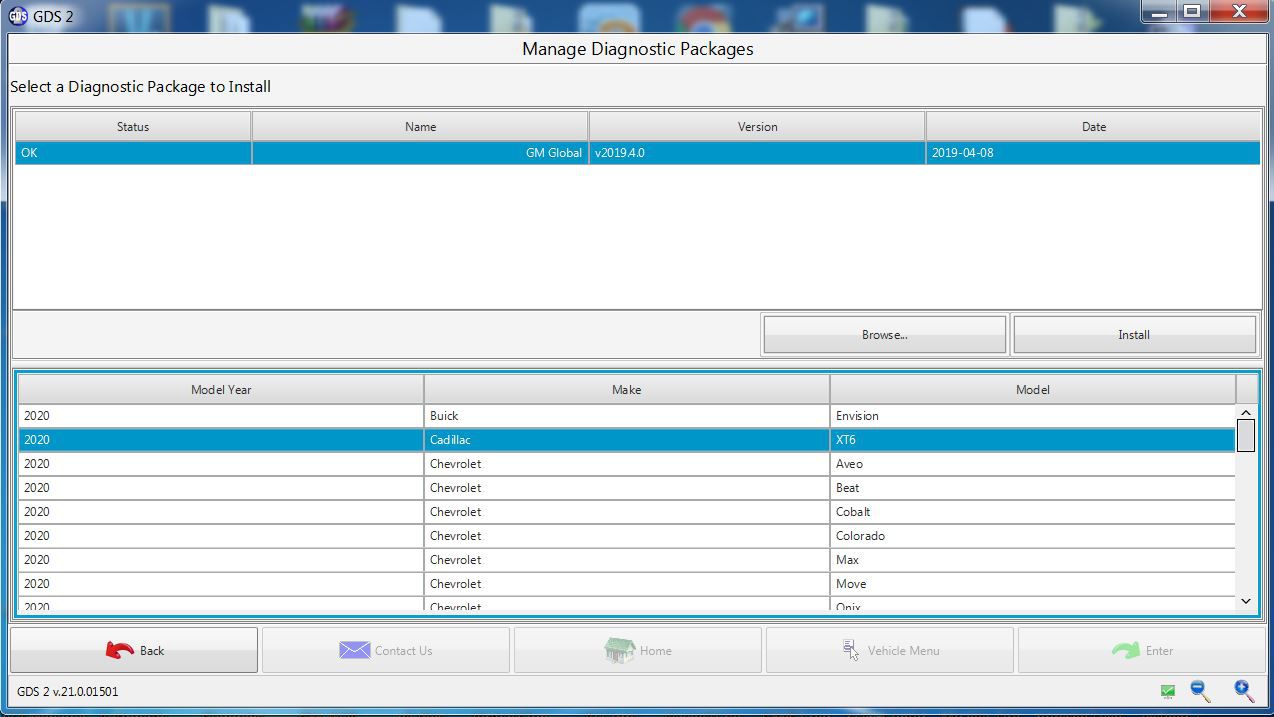This screenshot has width=1274, height=717.
Task: Click the GDS 2 title bar logo
Action: [x=17, y=15]
